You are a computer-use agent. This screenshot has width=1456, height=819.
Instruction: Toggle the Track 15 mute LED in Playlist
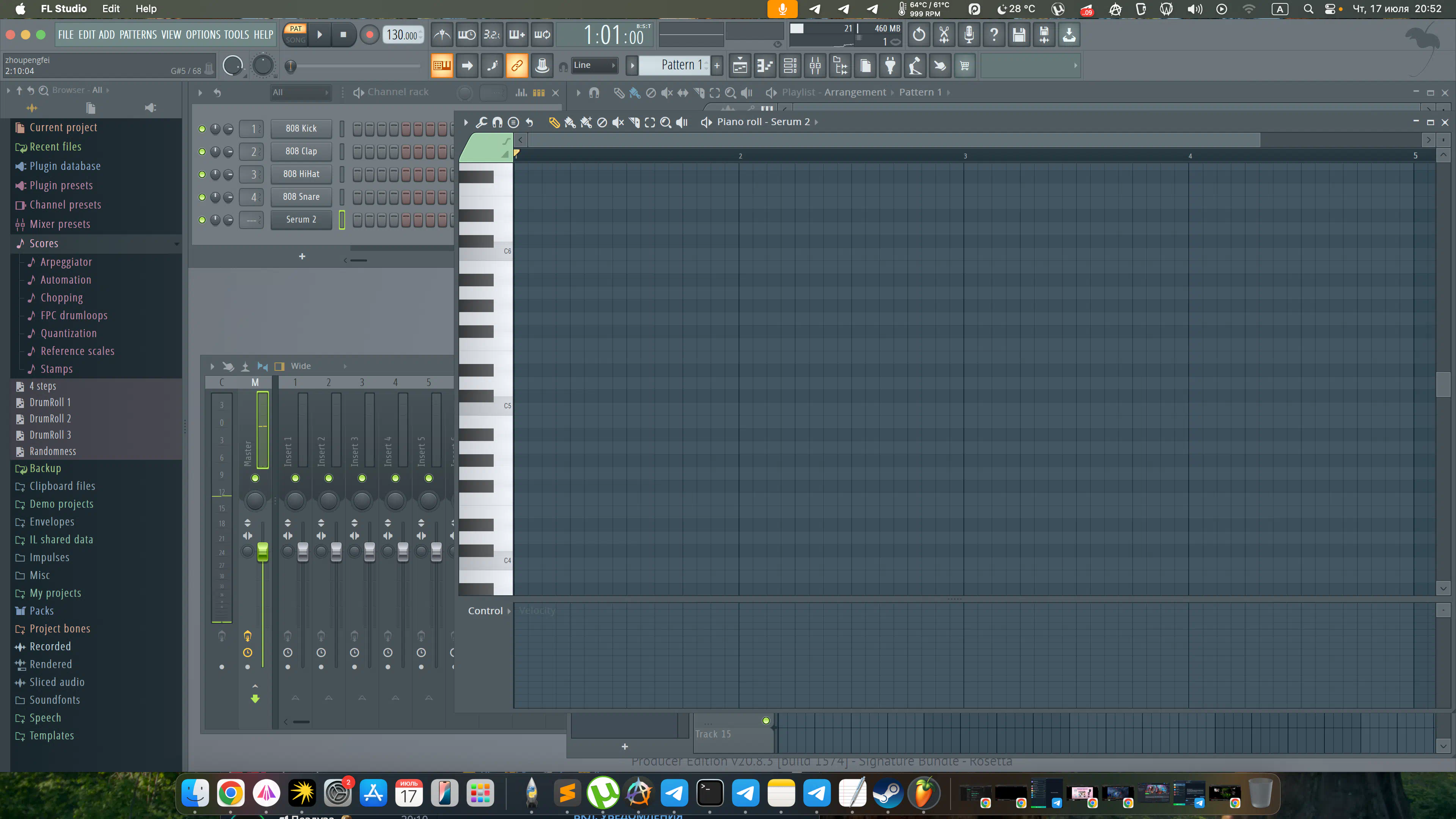(765, 720)
